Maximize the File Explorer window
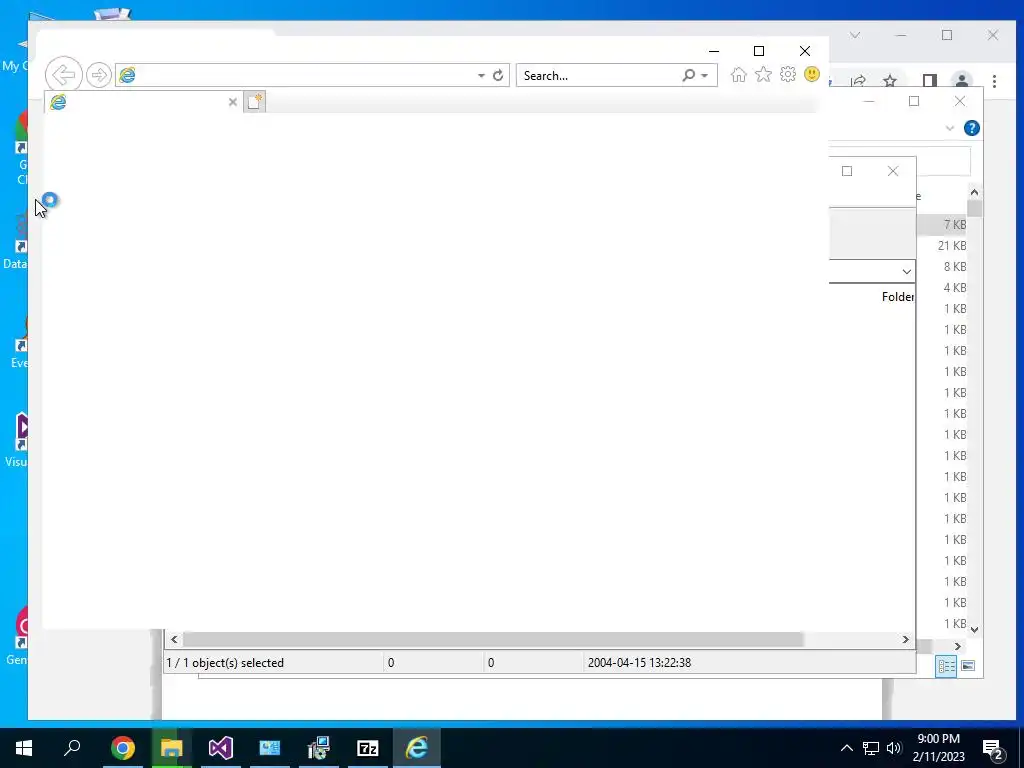The image size is (1024, 768). tap(914, 101)
